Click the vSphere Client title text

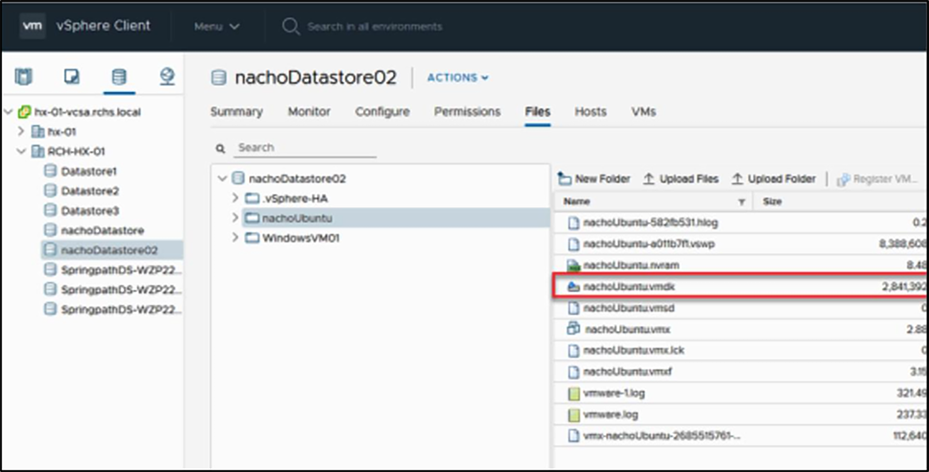103,26
